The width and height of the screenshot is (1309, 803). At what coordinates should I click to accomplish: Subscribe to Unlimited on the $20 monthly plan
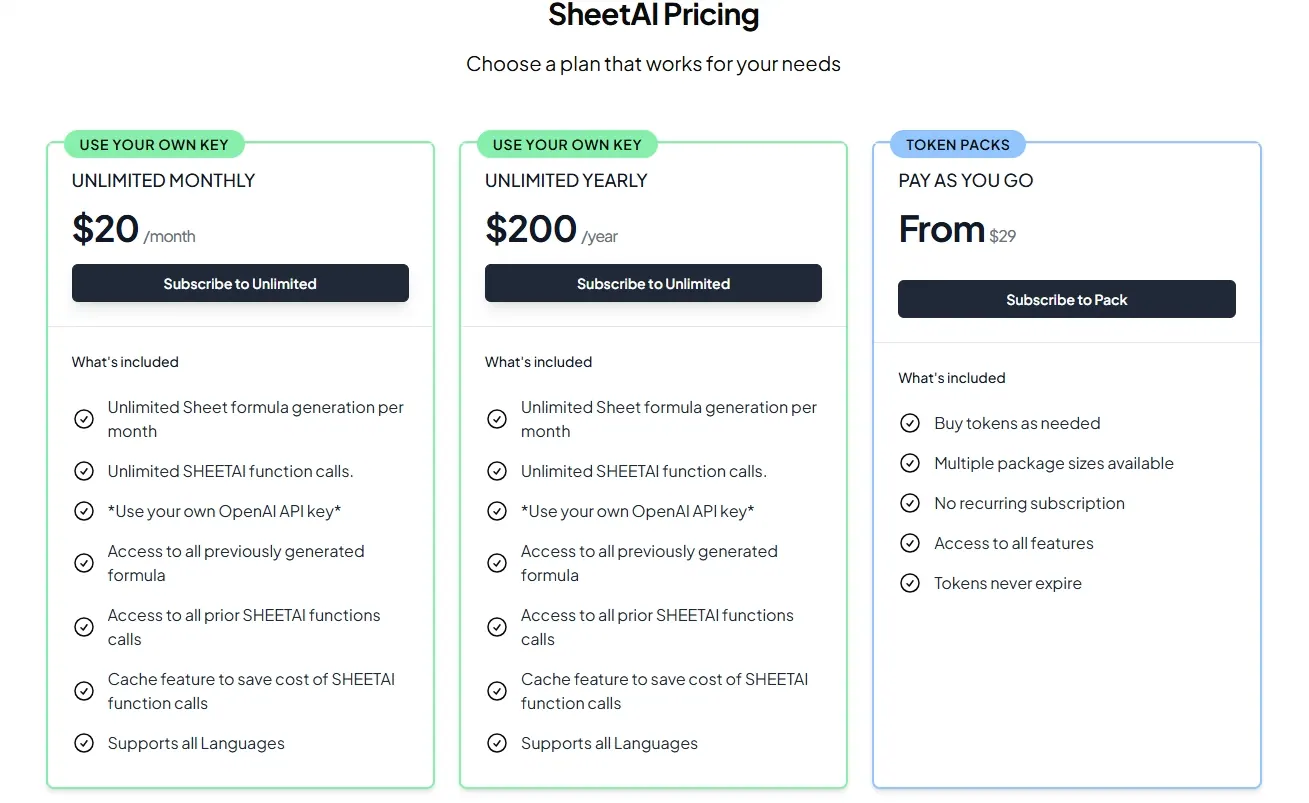click(240, 283)
